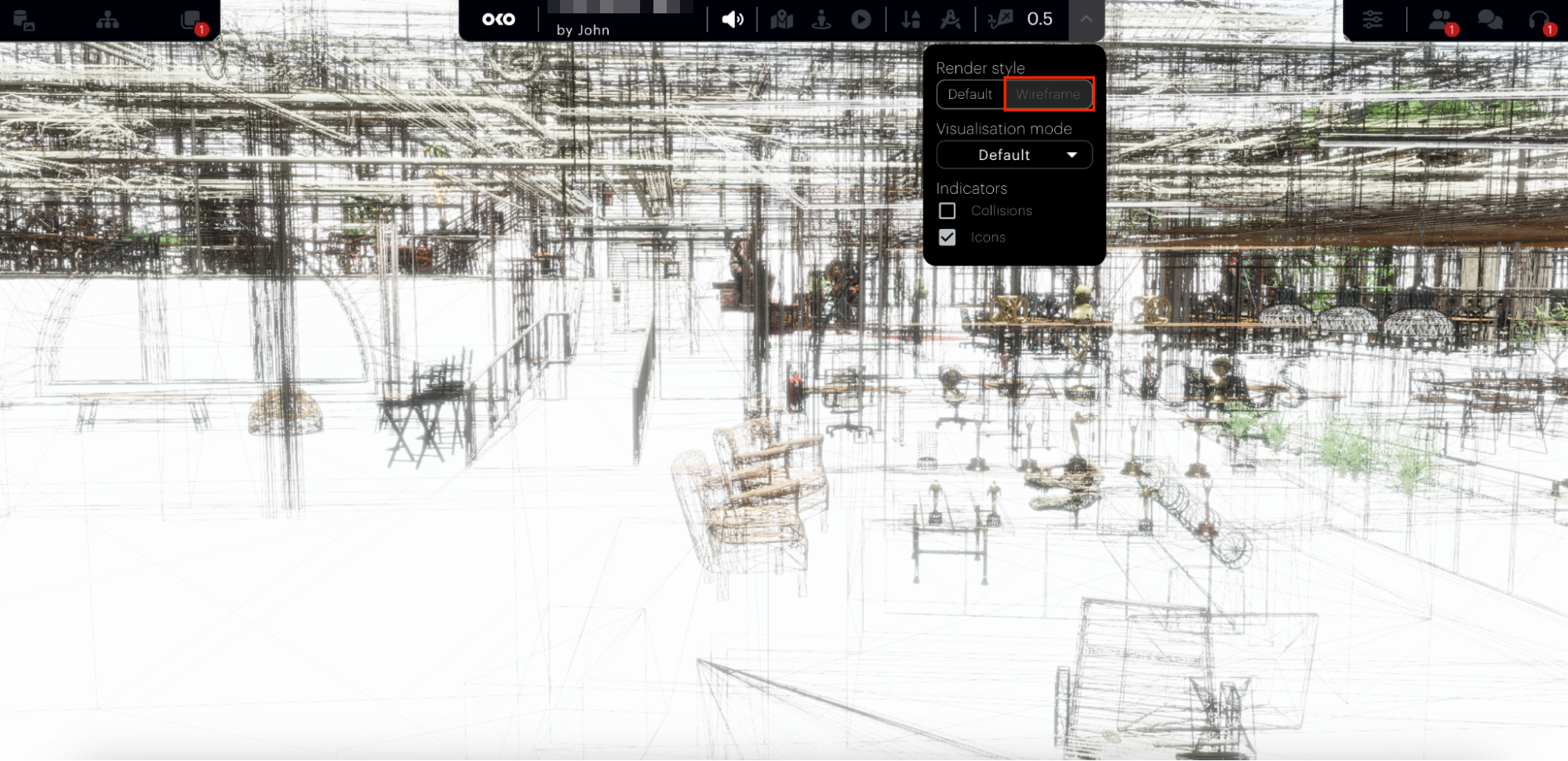Collapse the view options panel chevron
Image resolution: width=1568 pixels, height=761 pixels.
click(1086, 20)
